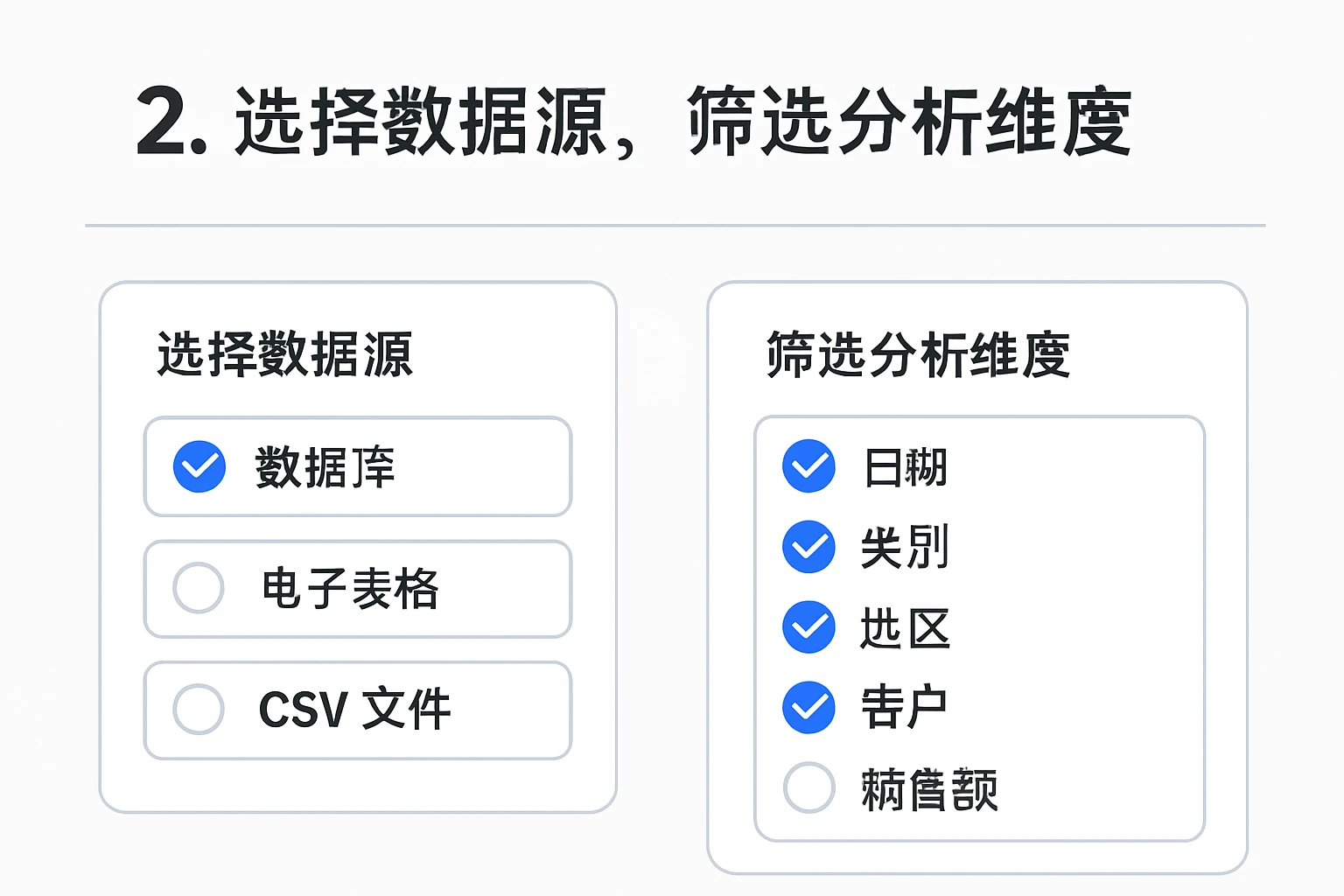Image resolution: width=1344 pixels, height=896 pixels.
Task: Deselect the checkmark icon for 地区
Action: [808, 627]
